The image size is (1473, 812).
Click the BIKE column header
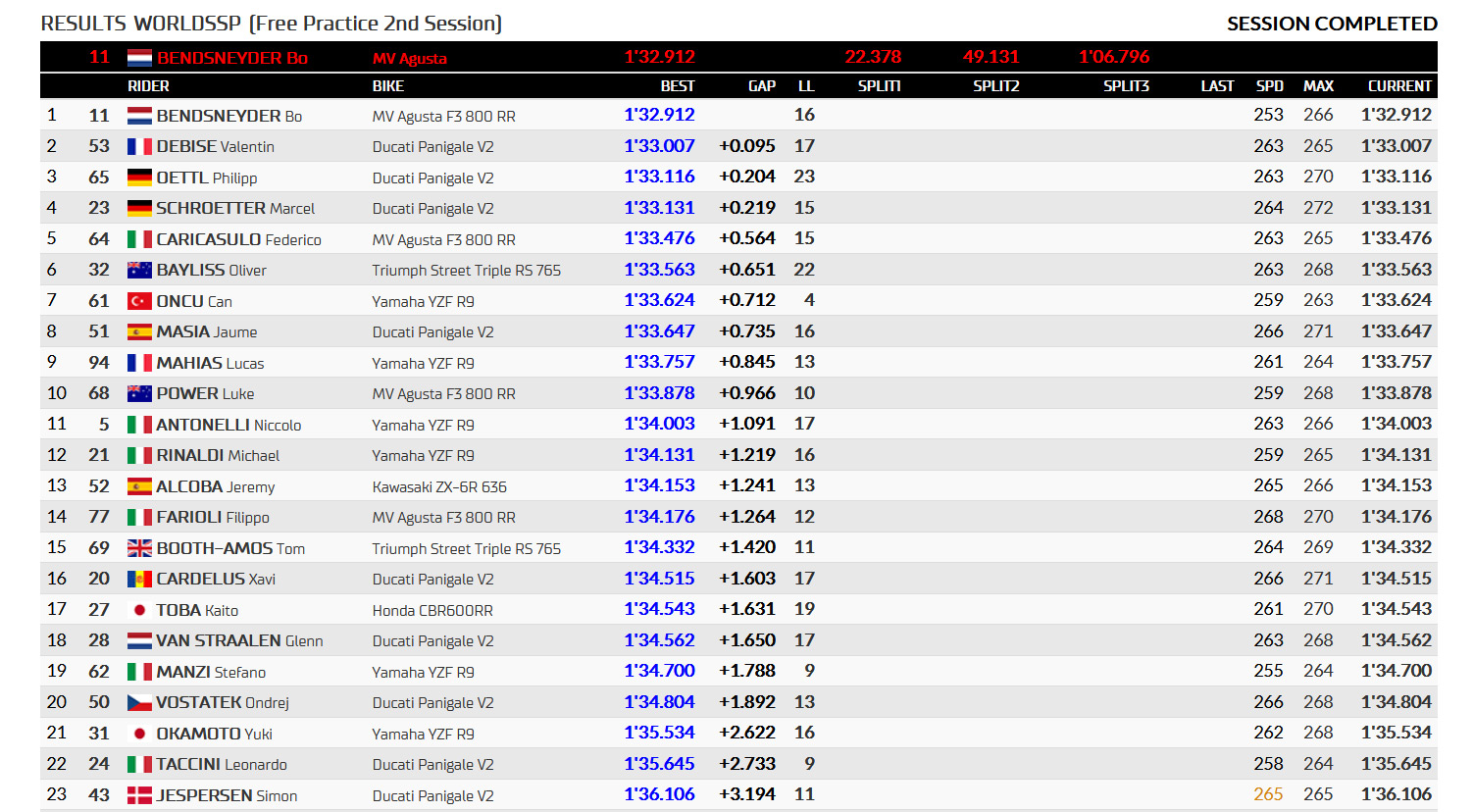pos(388,86)
